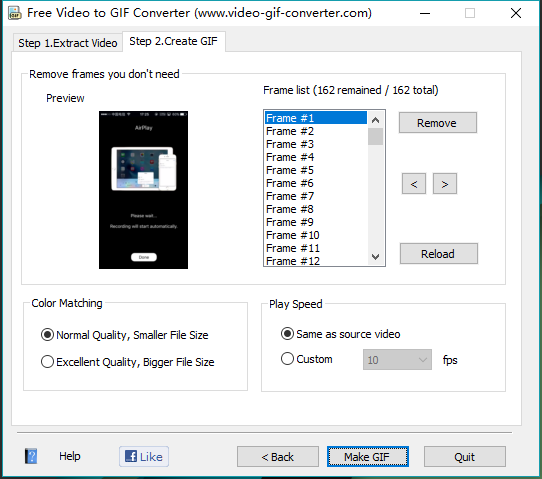Click frame list scroll down arrow
542x479 pixels.
pos(375,257)
